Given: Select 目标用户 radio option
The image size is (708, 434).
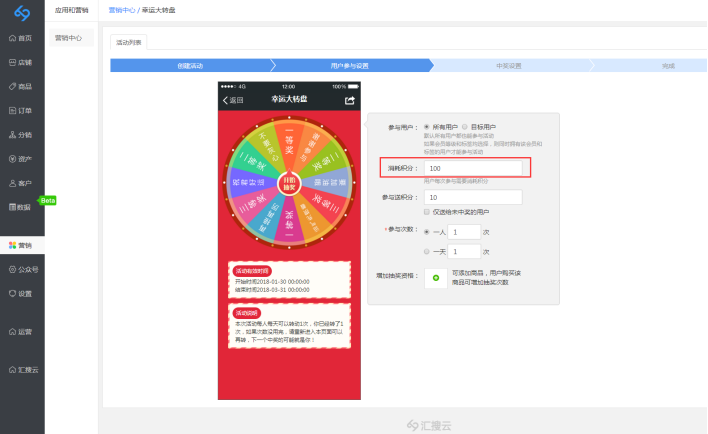Looking at the screenshot, I should coord(466,127).
